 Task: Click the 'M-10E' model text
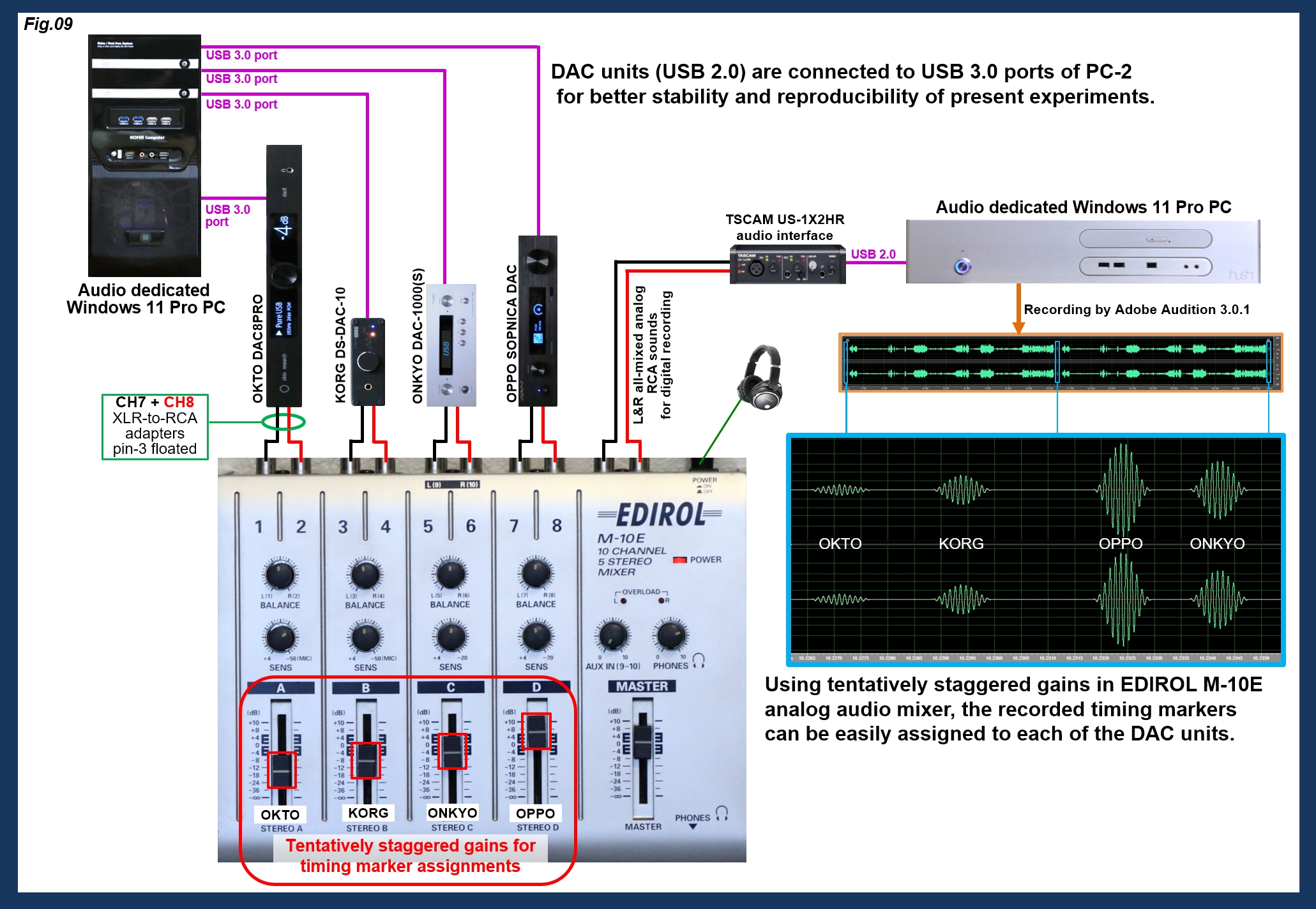click(621, 538)
